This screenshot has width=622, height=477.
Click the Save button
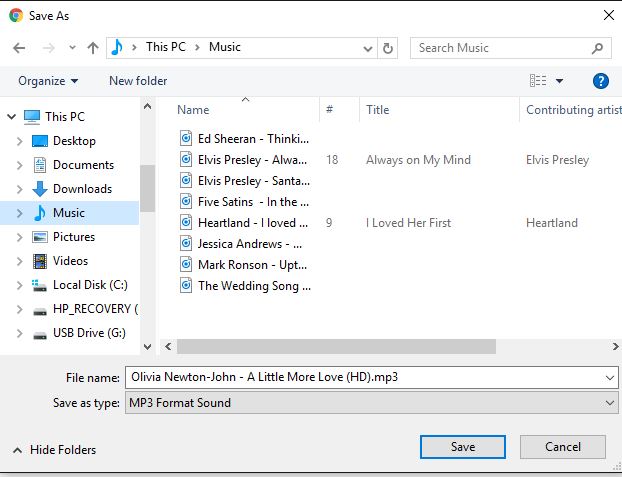coord(463,447)
